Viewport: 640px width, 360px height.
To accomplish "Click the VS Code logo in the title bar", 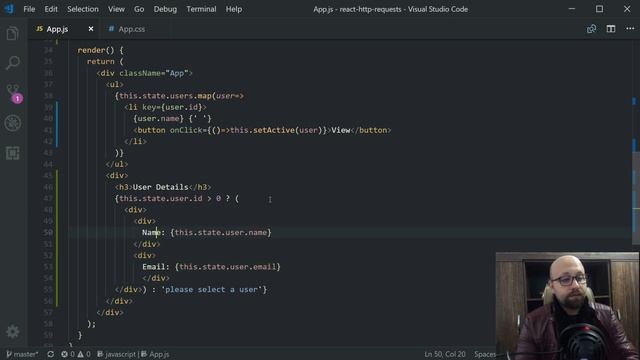I will pyautogui.click(x=9, y=9).
